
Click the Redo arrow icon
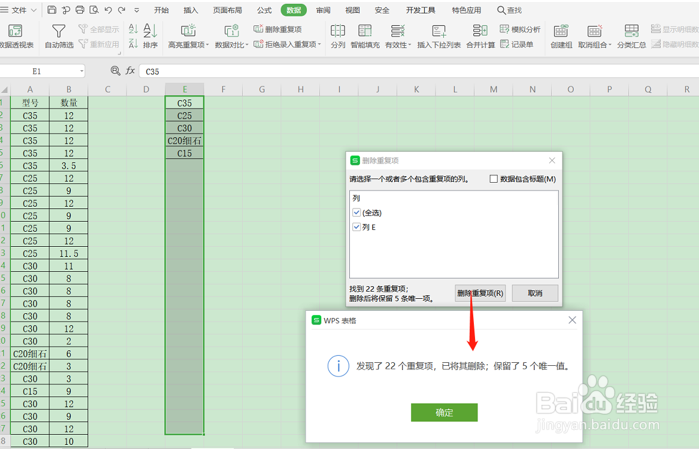122,10
